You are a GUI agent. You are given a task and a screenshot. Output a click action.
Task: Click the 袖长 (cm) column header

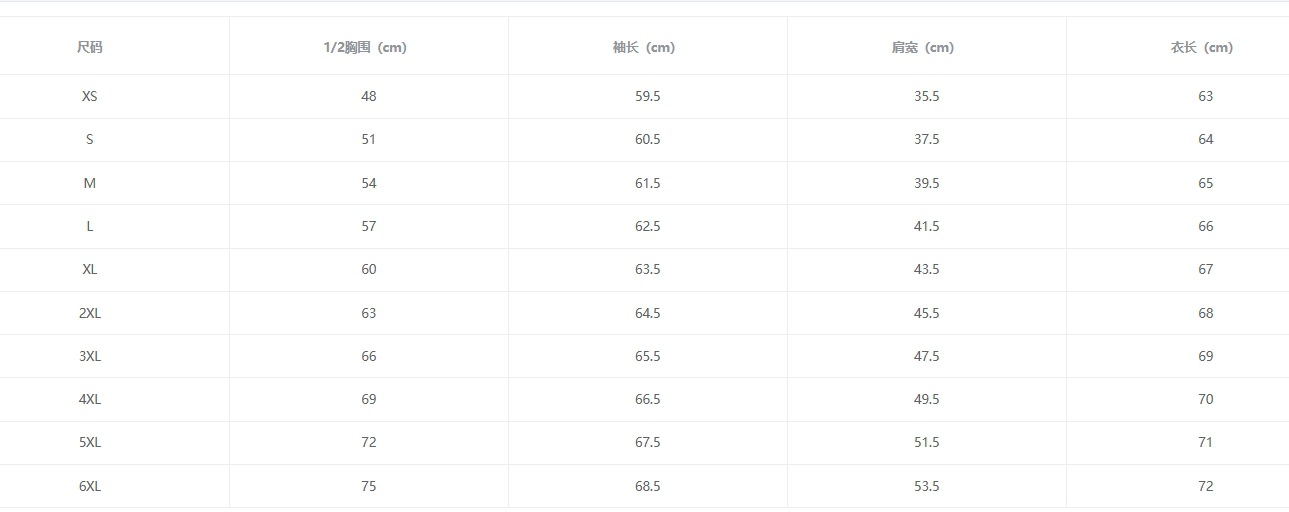click(647, 47)
